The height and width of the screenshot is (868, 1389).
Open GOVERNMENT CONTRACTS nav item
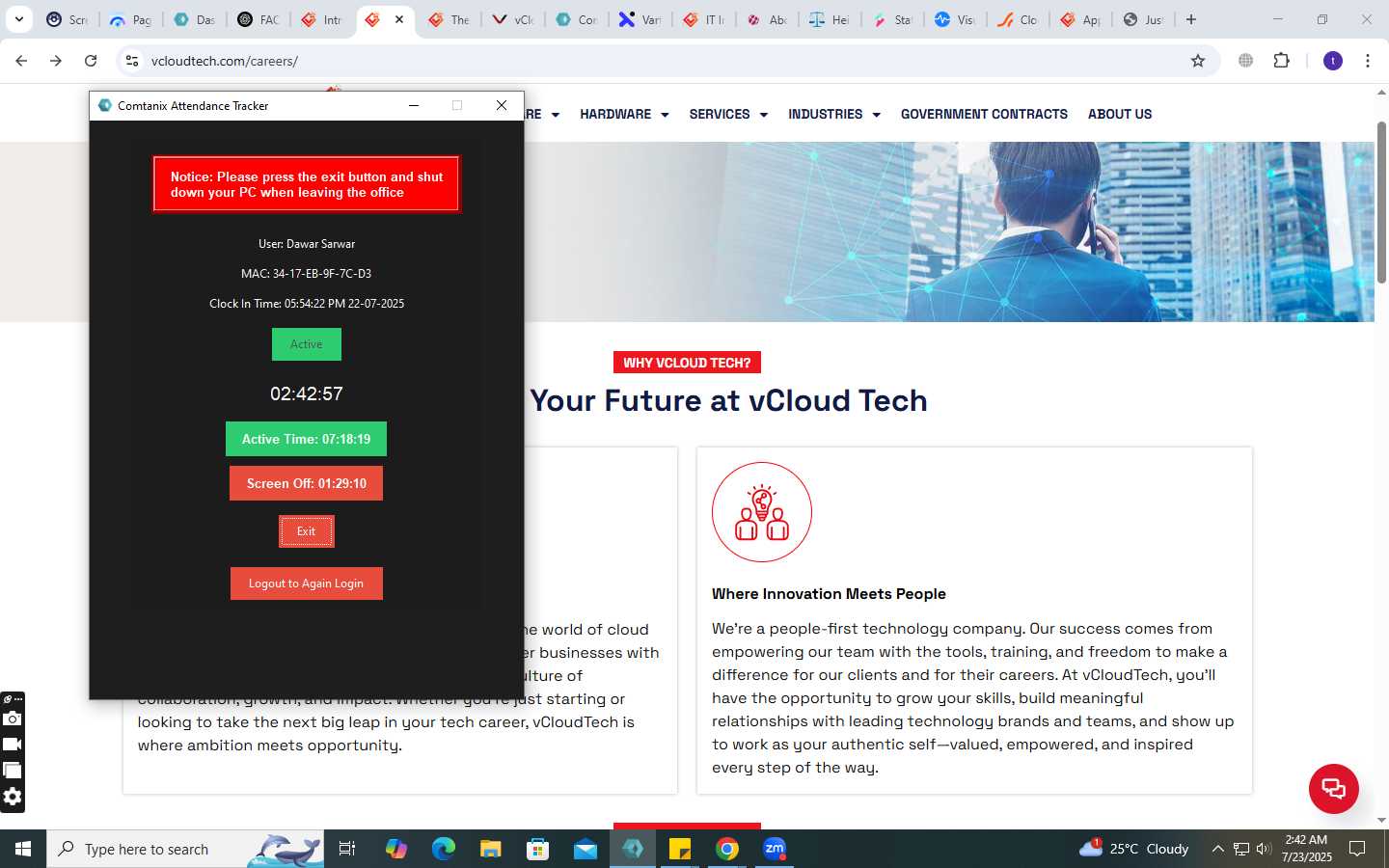point(984,114)
